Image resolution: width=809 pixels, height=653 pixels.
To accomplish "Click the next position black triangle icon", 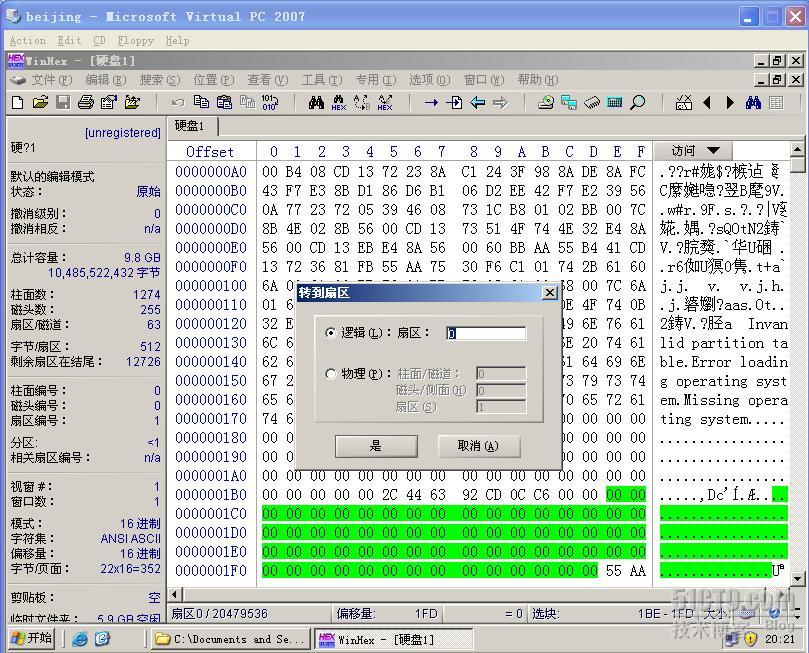I will [730, 102].
